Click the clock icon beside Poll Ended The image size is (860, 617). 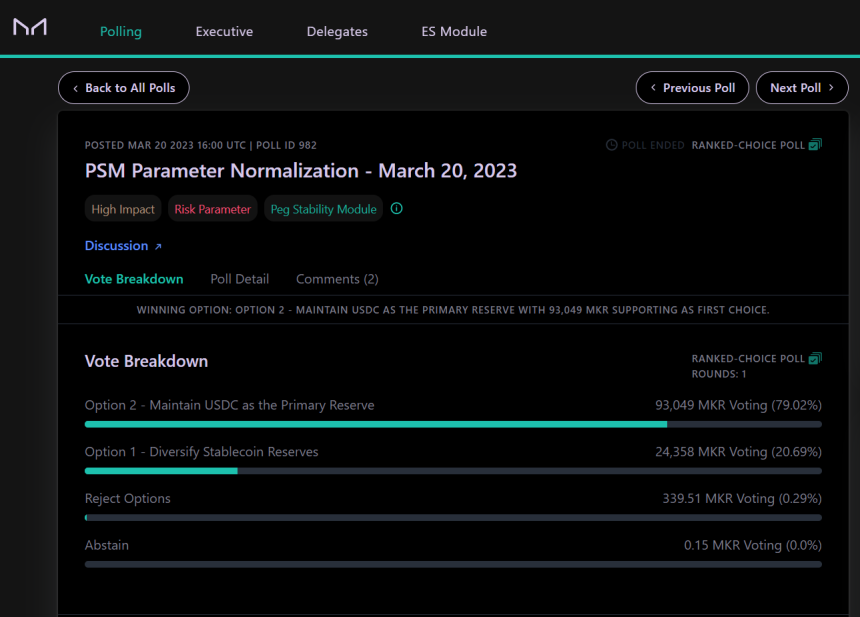(612, 145)
